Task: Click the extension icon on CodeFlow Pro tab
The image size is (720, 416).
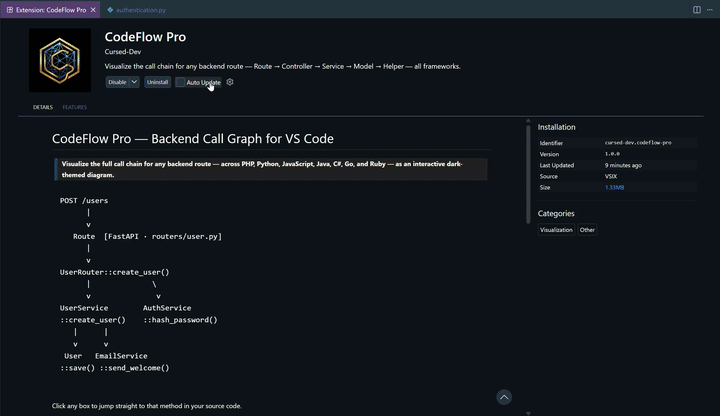Action: (10, 10)
